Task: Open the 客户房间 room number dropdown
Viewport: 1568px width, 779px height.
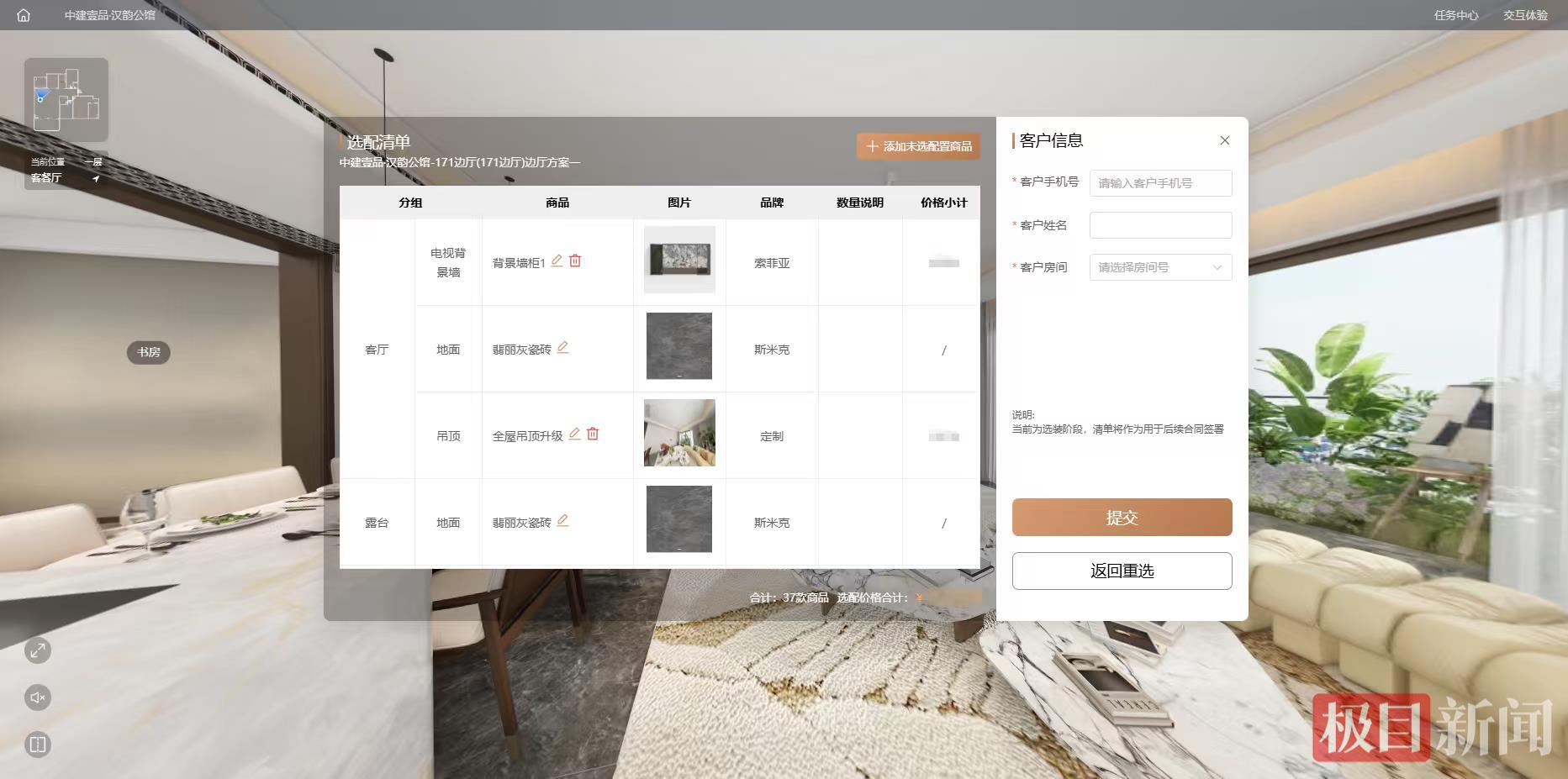Action: (1160, 267)
